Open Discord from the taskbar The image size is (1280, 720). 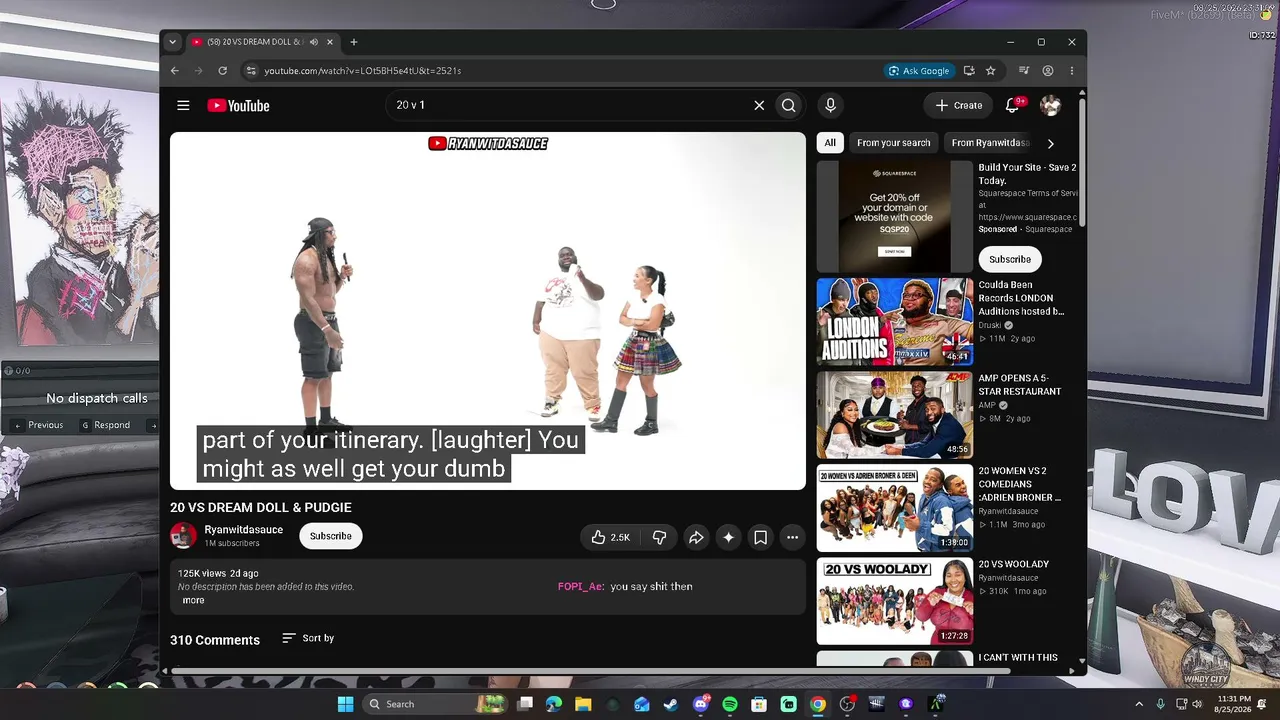pyautogui.click(x=701, y=704)
